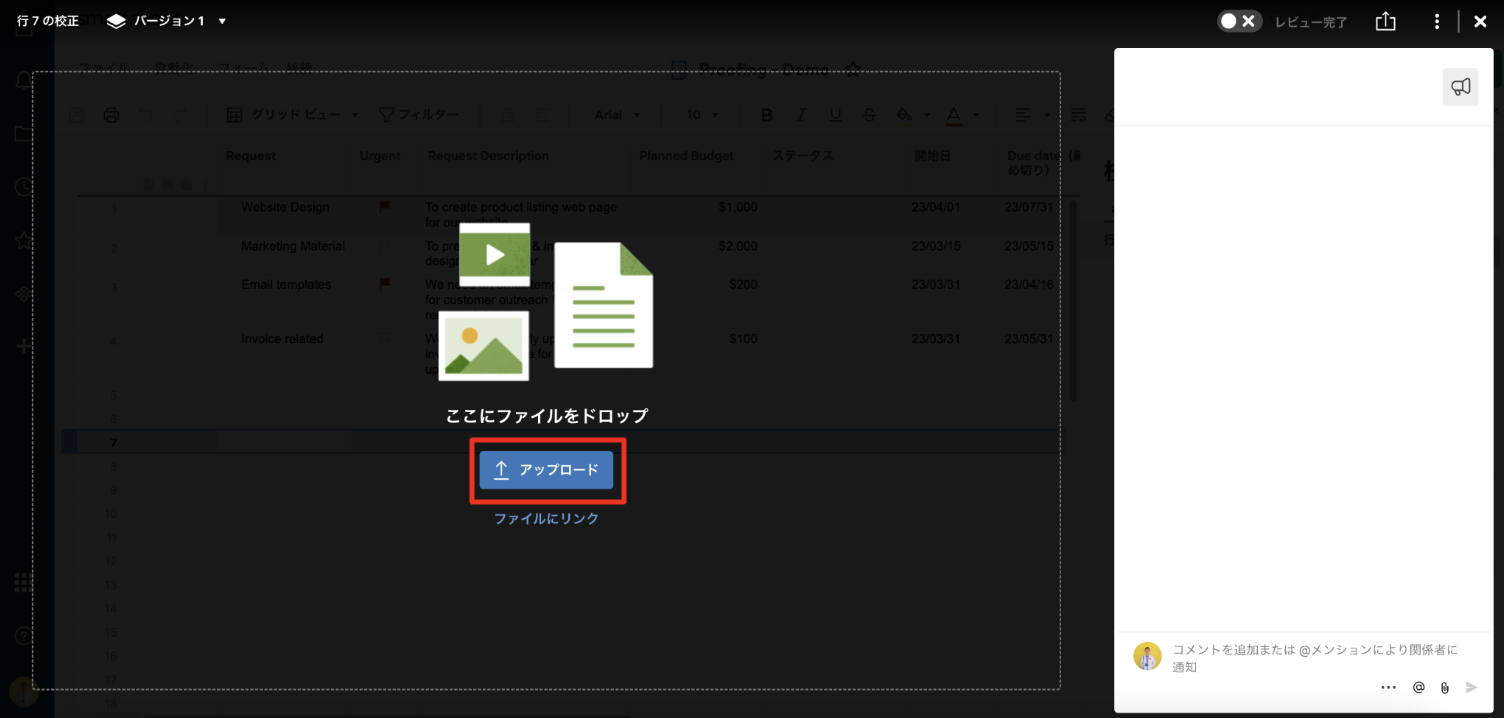This screenshot has height=718, width=1504.
Task: Toggle the レビュー完了 review switch
Action: click(x=1240, y=21)
